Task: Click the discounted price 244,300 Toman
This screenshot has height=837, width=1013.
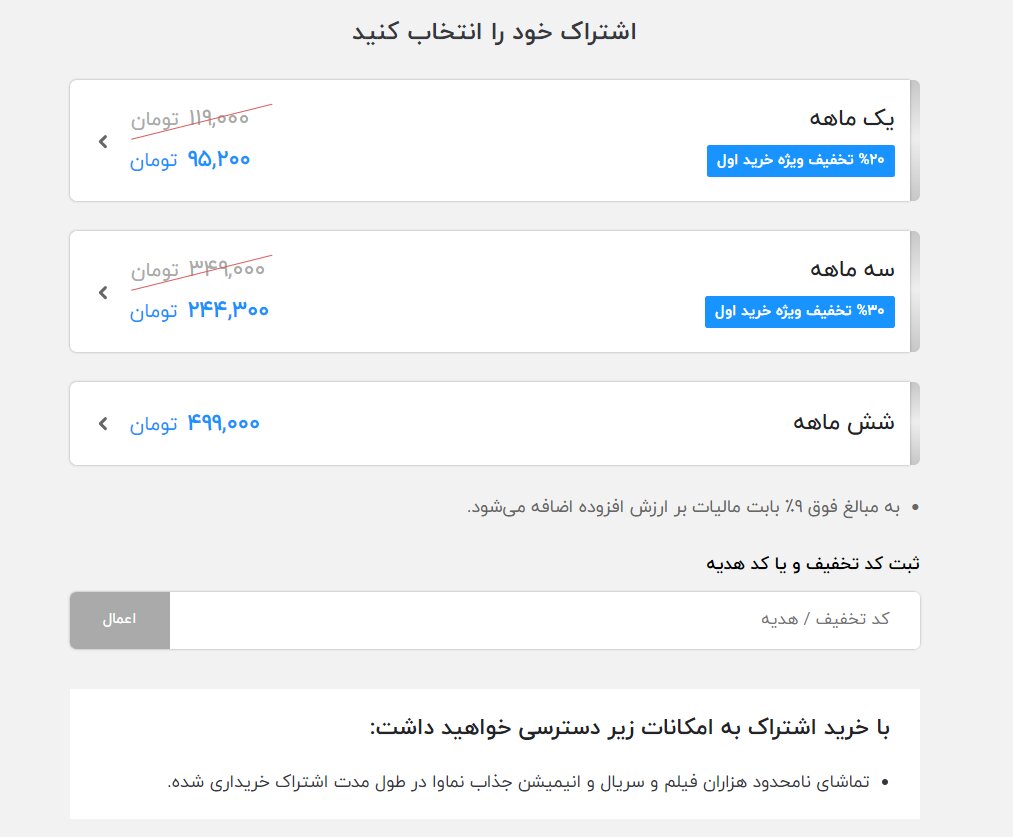Action: pos(198,310)
